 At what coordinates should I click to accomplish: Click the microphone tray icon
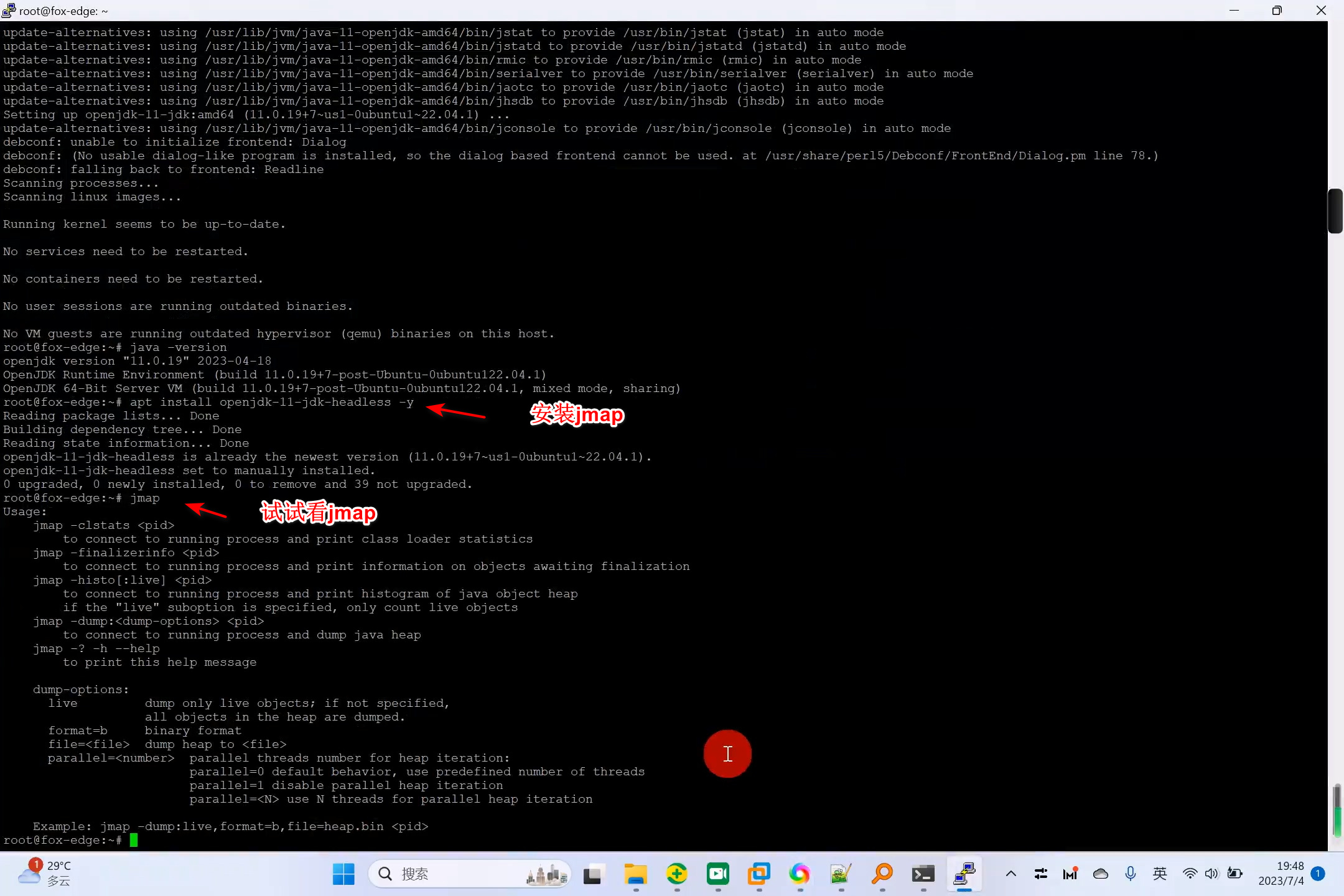[1131, 874]
